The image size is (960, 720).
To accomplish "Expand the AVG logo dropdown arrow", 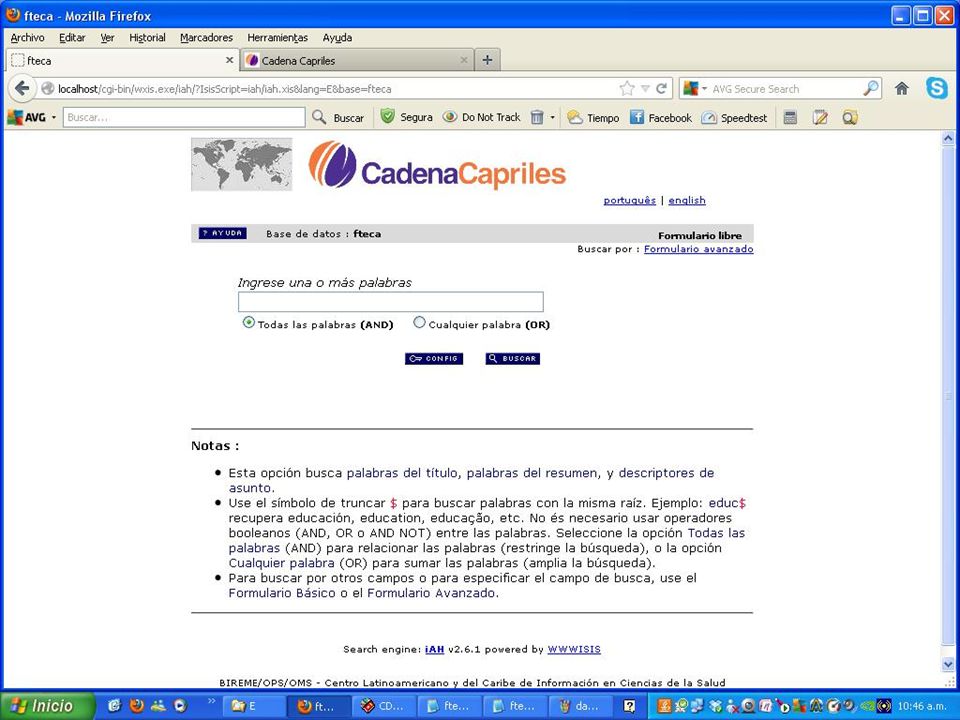I will pos(54,117).
